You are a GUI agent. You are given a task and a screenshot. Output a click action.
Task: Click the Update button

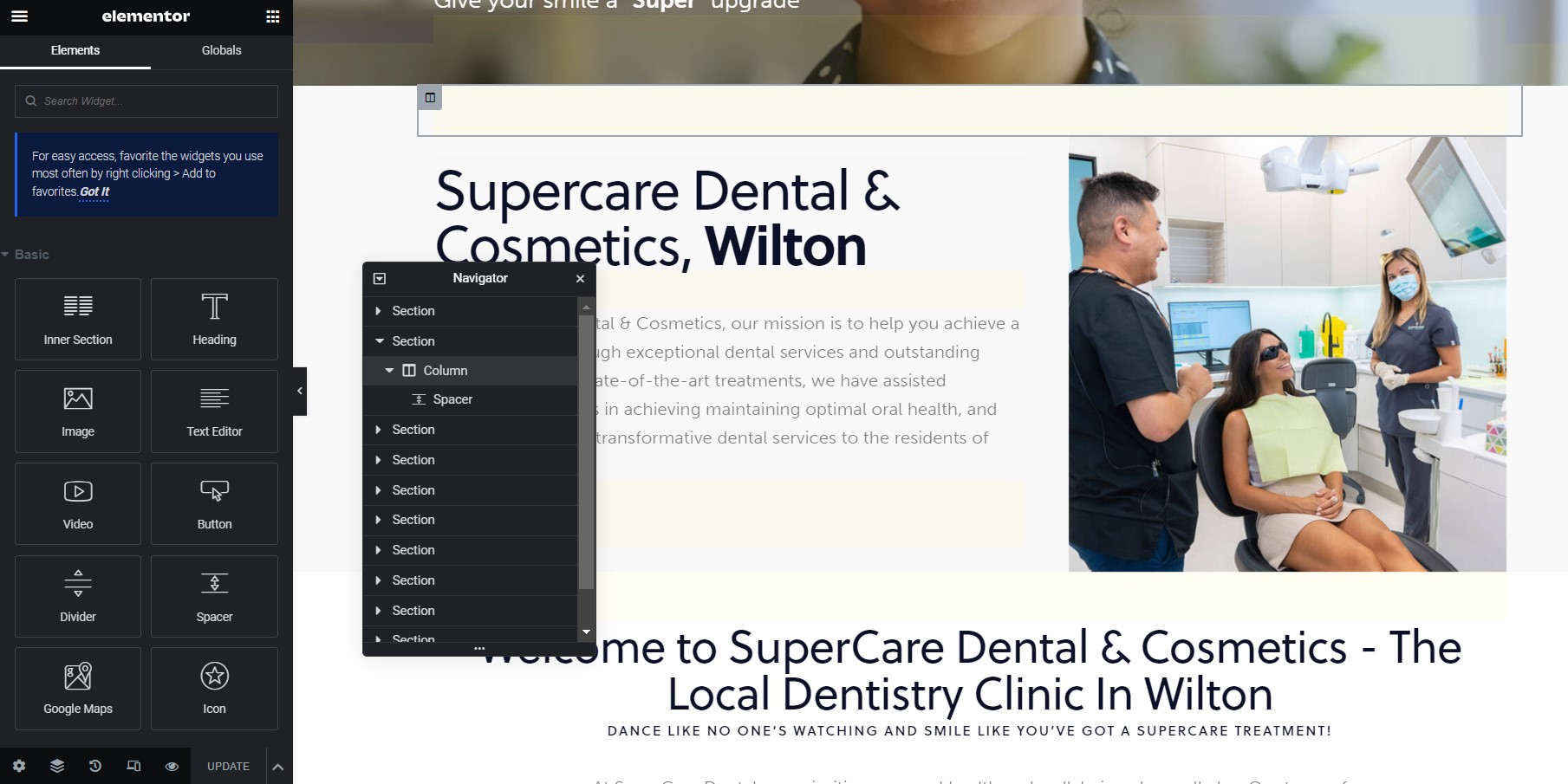coord(228,767)
